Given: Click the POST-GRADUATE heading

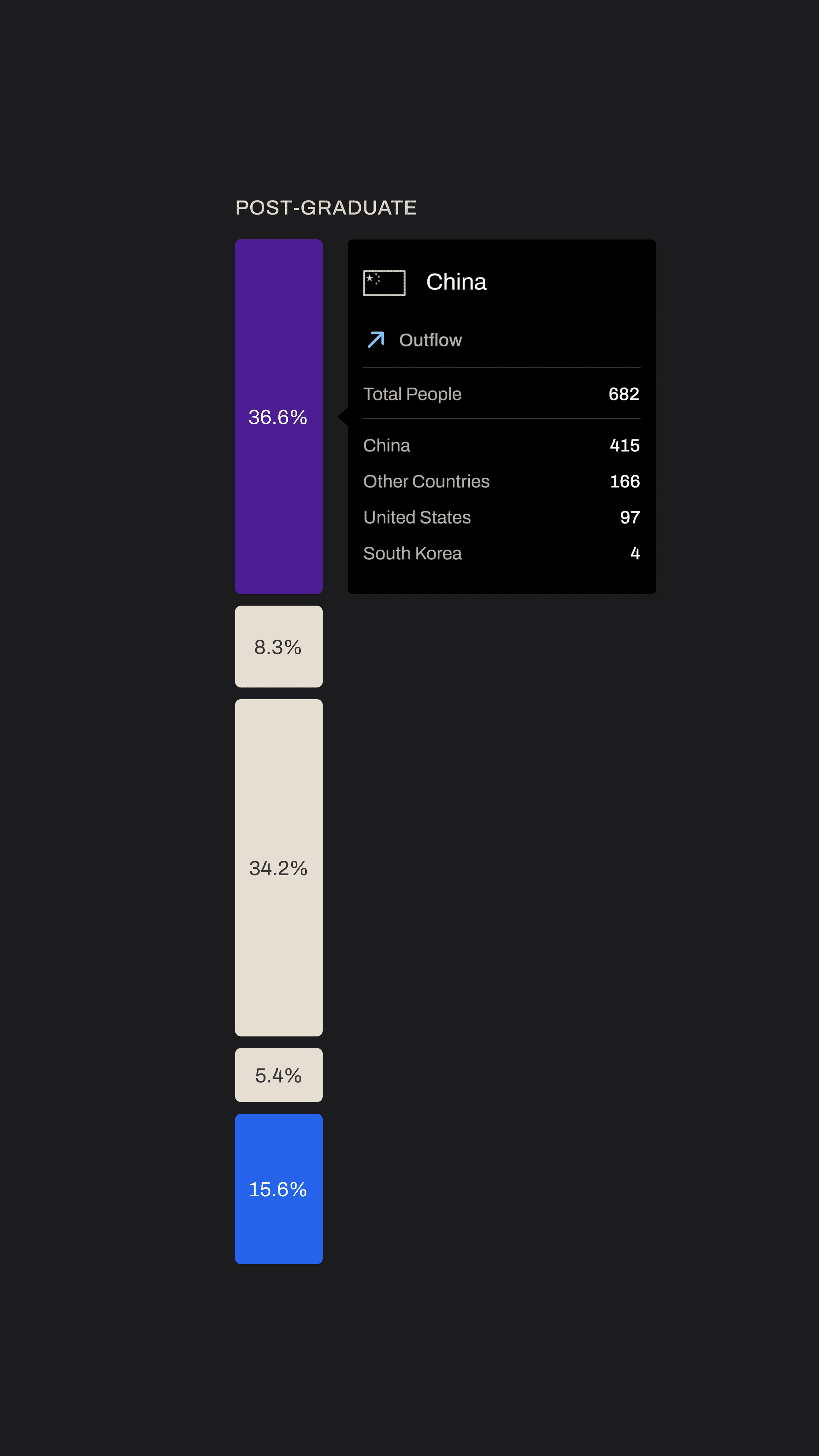Looking at the screenshot, I should coord(326,207).
